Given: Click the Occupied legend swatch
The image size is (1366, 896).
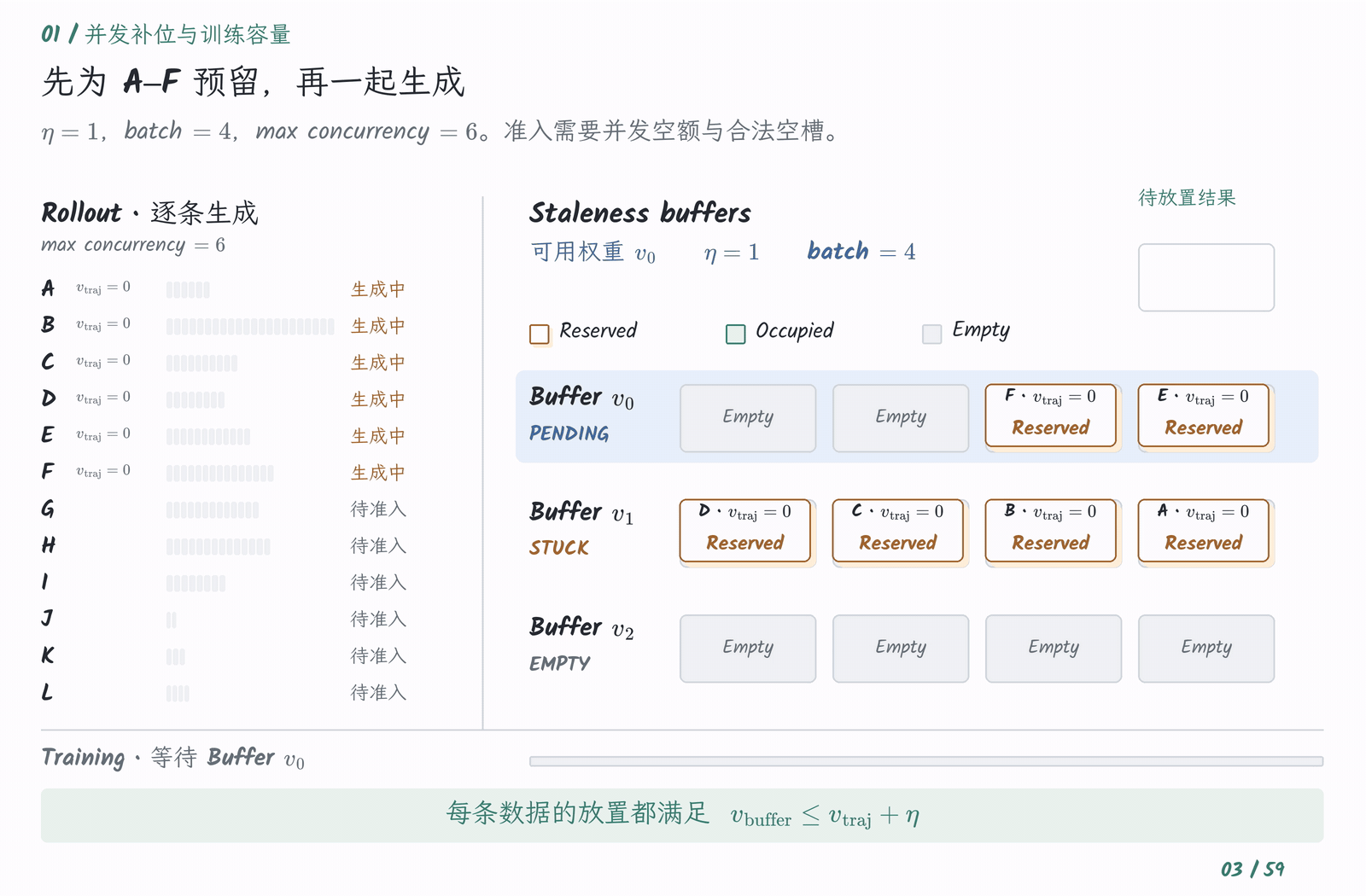Looking at the screenshot, I should coord(736,334).
